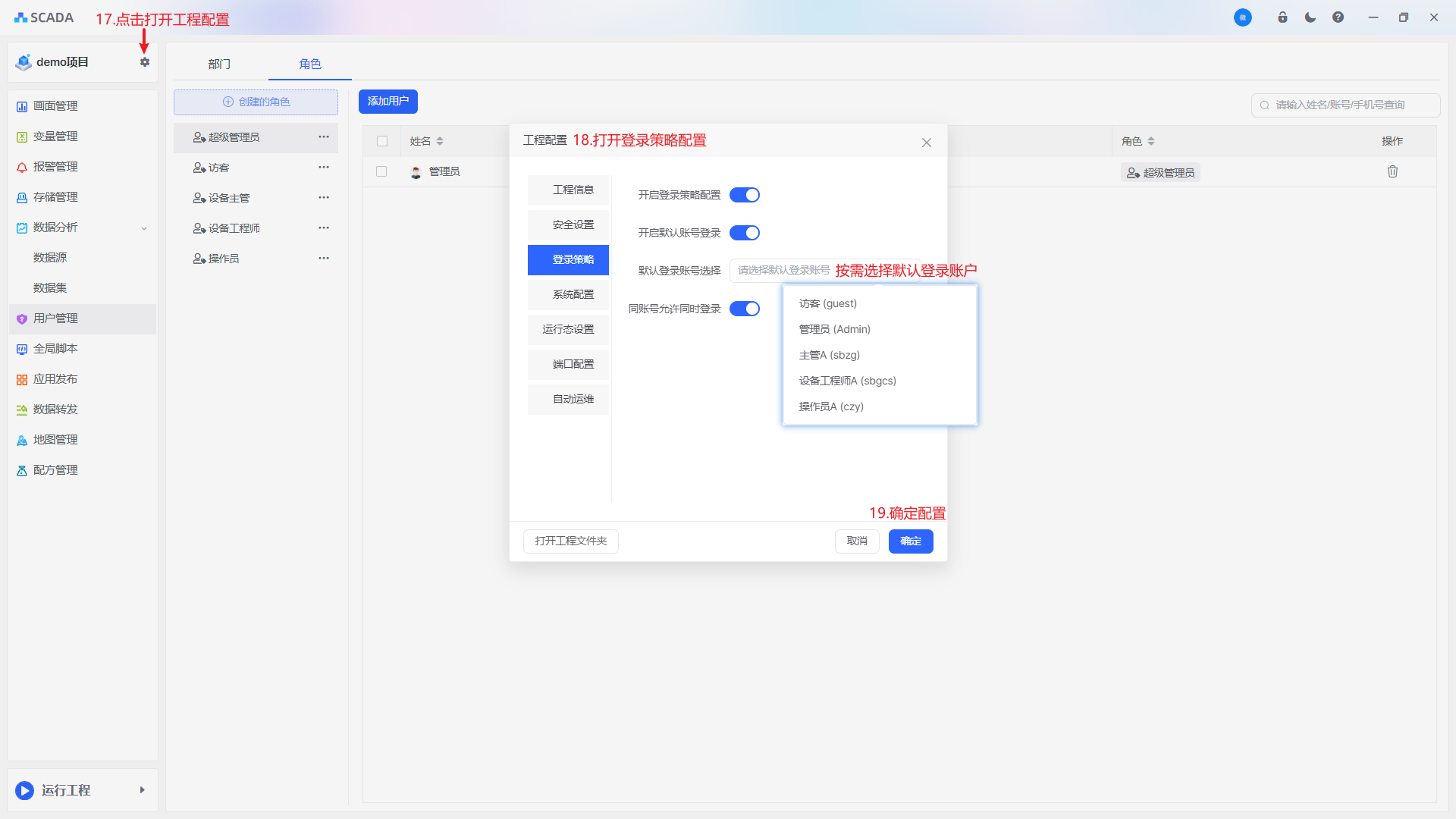Open more options for 访客 role

coord(324,167)
